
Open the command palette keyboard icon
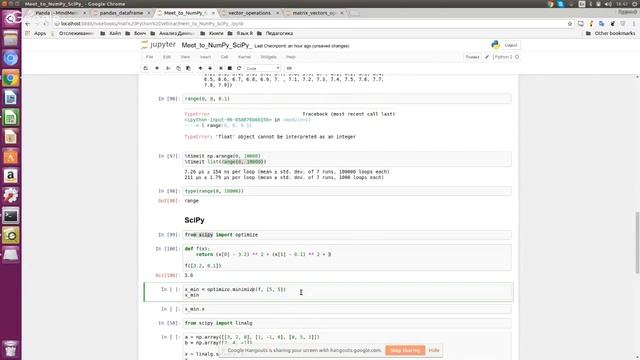click(x=289, y=68)
